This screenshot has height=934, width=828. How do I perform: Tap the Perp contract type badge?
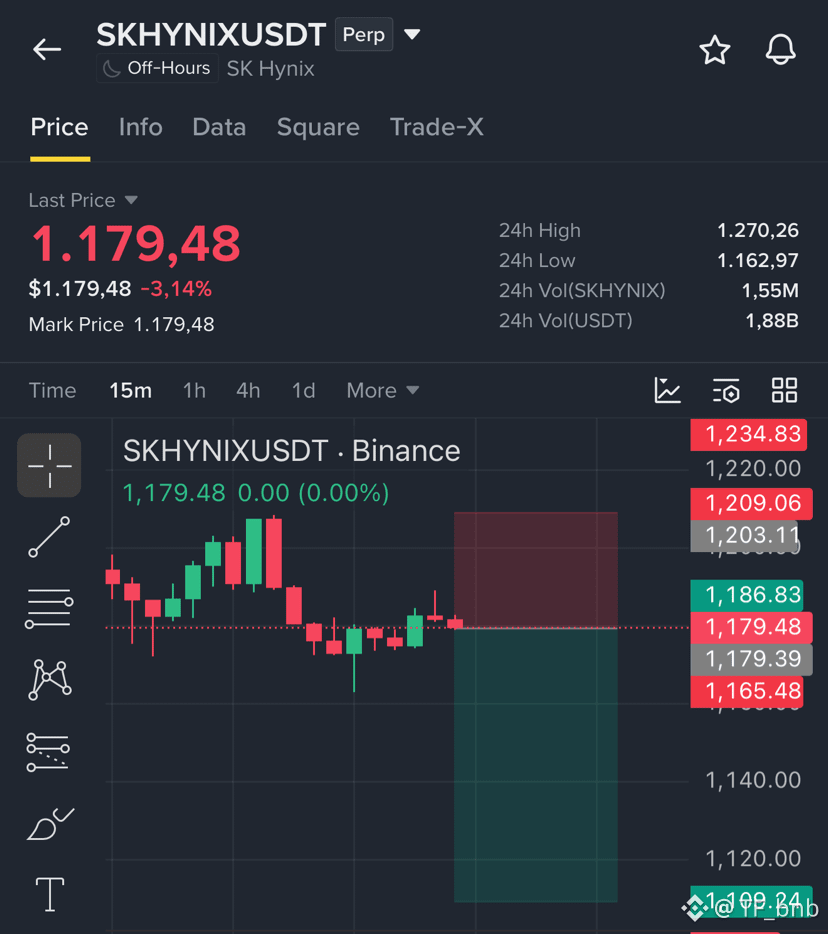363,35
